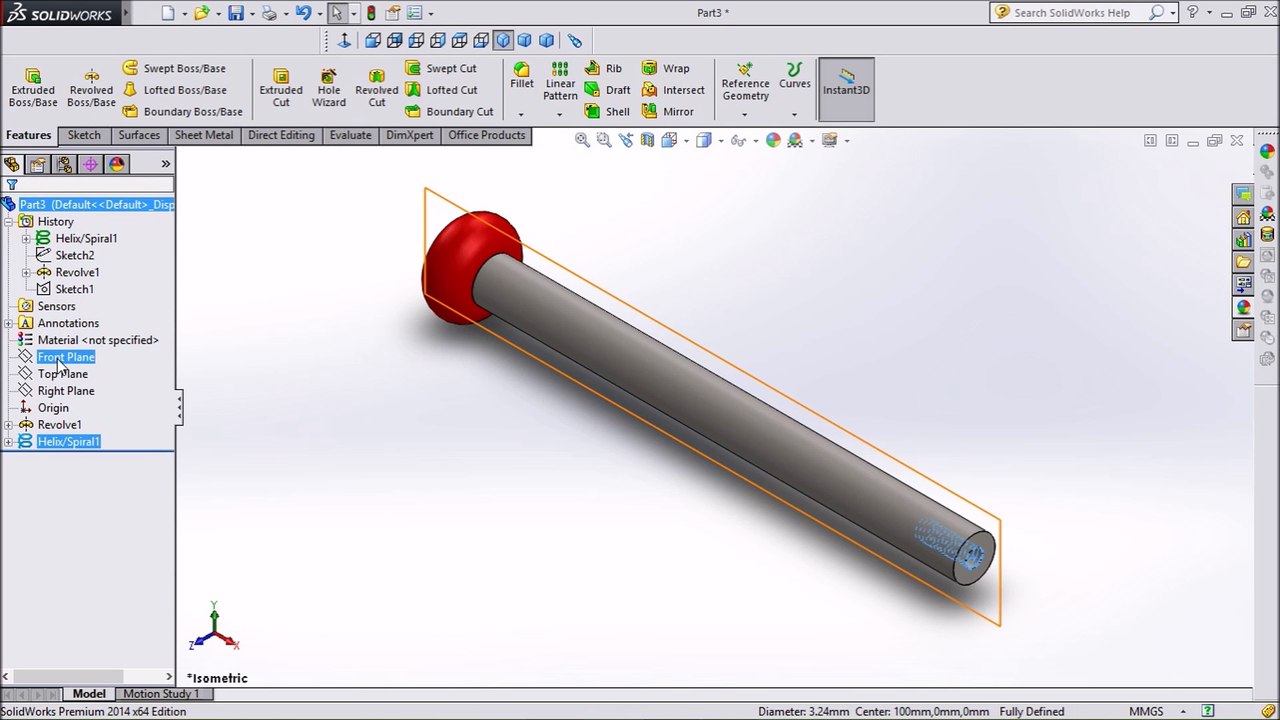Select the Extruded Cut tool
1280x720 pixels.
point(281,88)
